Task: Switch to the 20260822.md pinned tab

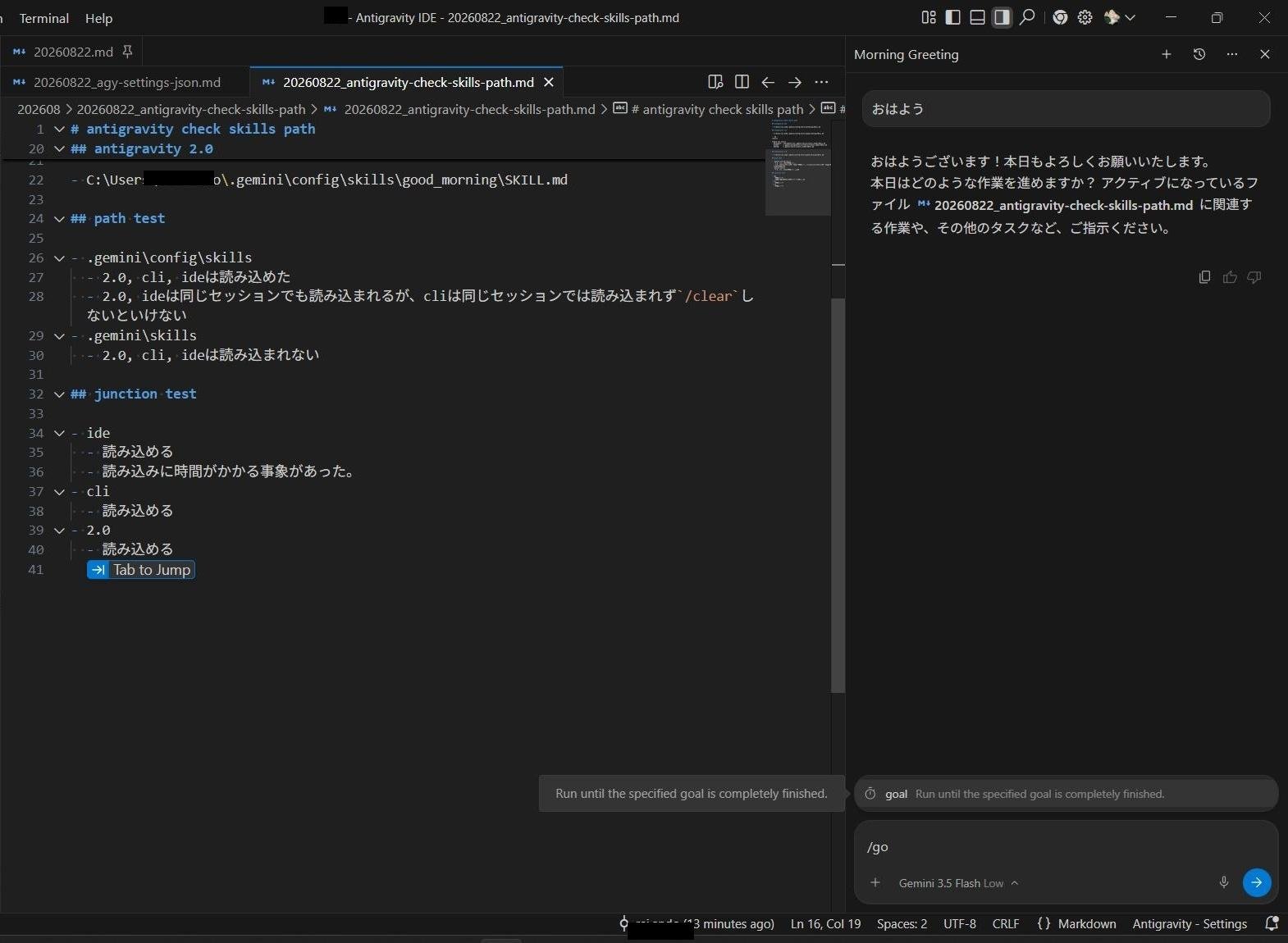Action: pos(72,52)
